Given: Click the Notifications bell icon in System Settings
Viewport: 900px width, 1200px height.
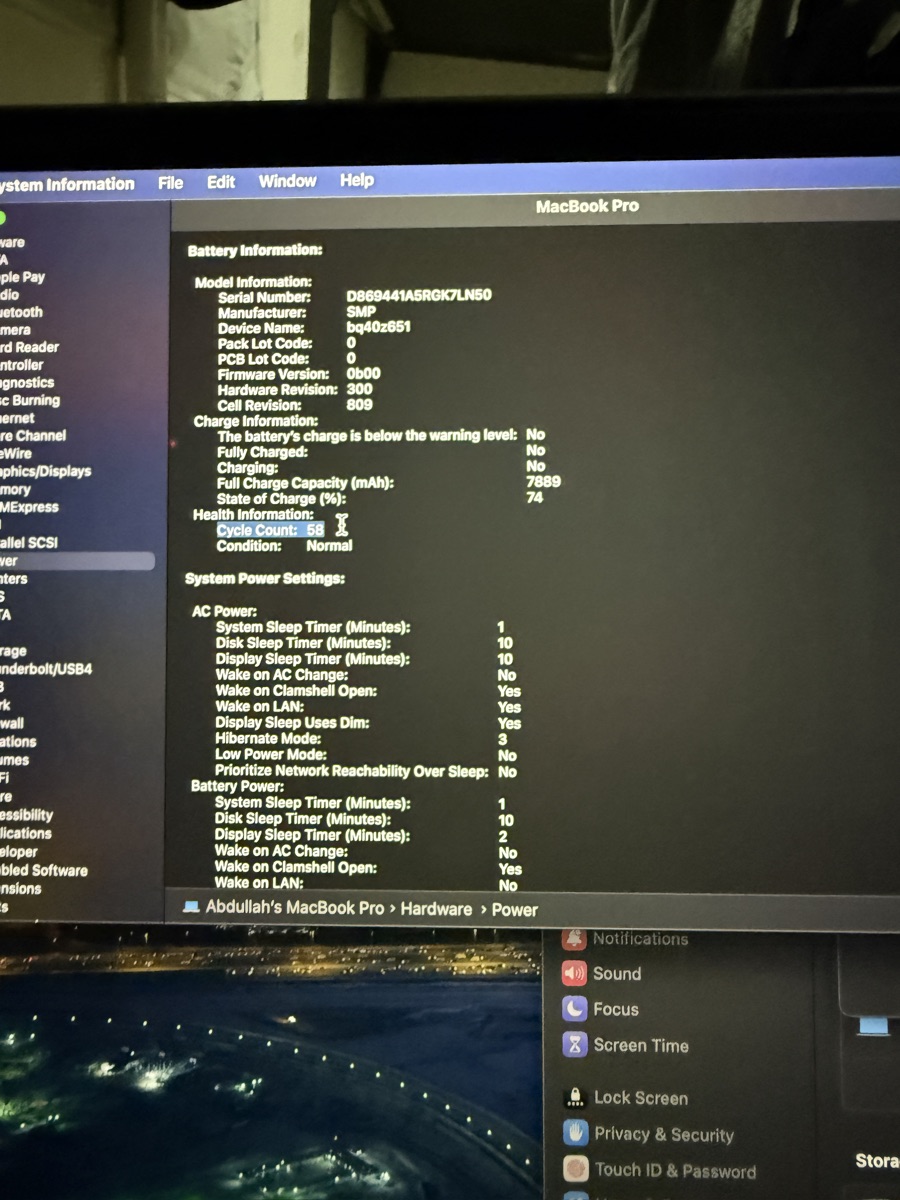Looking at the screenshot, I should click(574, 939).
